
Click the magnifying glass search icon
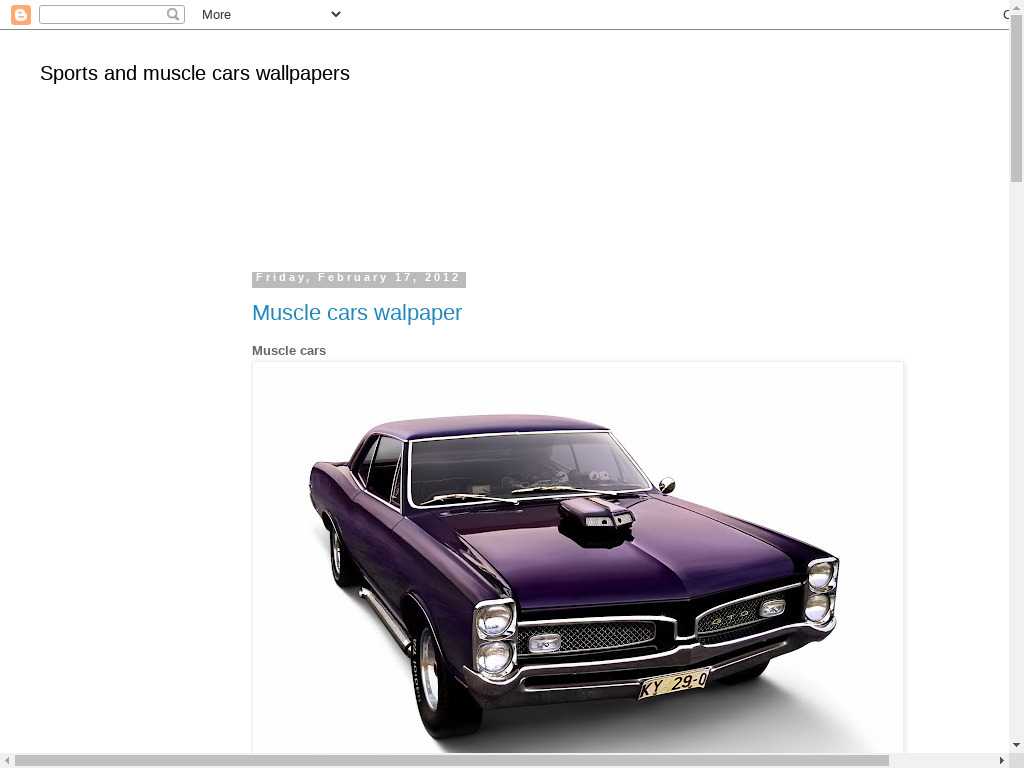click(x=173, y=14)
